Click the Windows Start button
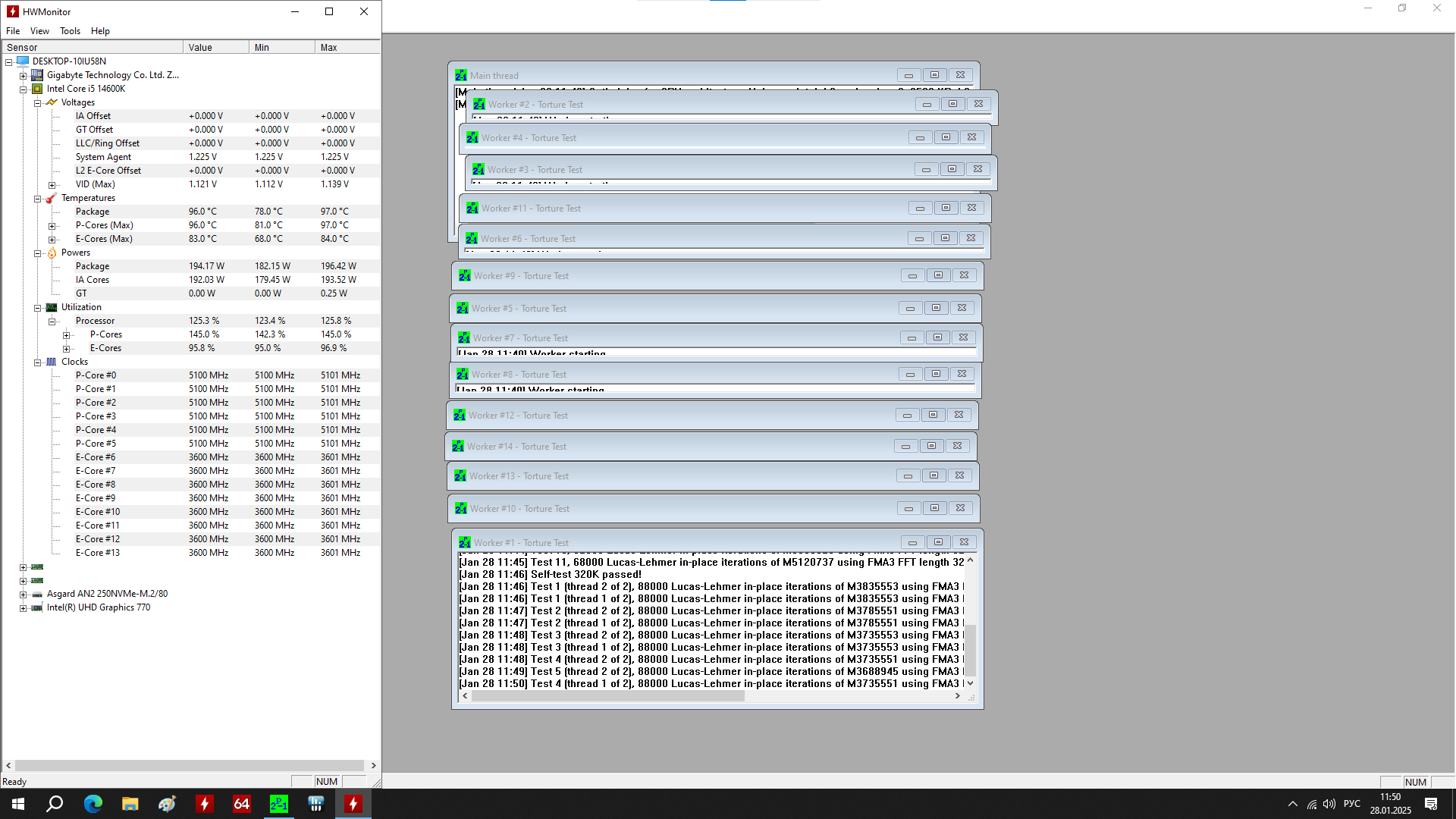Viewport: 1456px width, 819px height. coord(18,804)
